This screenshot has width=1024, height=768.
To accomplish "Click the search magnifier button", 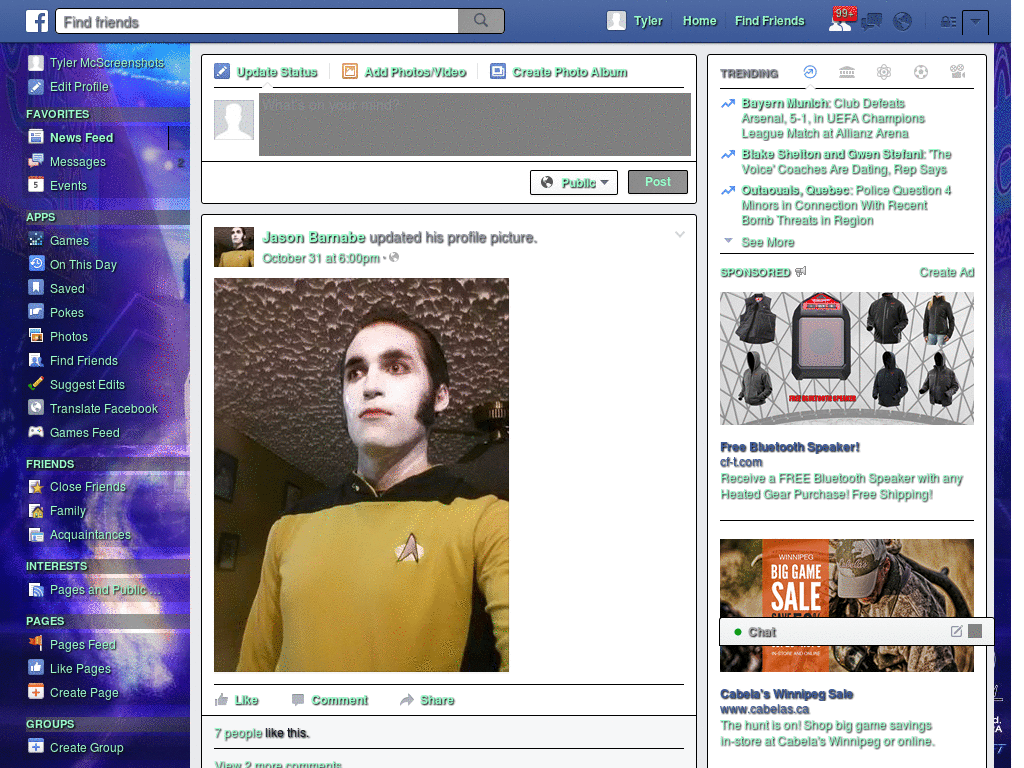I will pyautogui.click(x=481, y=21).
